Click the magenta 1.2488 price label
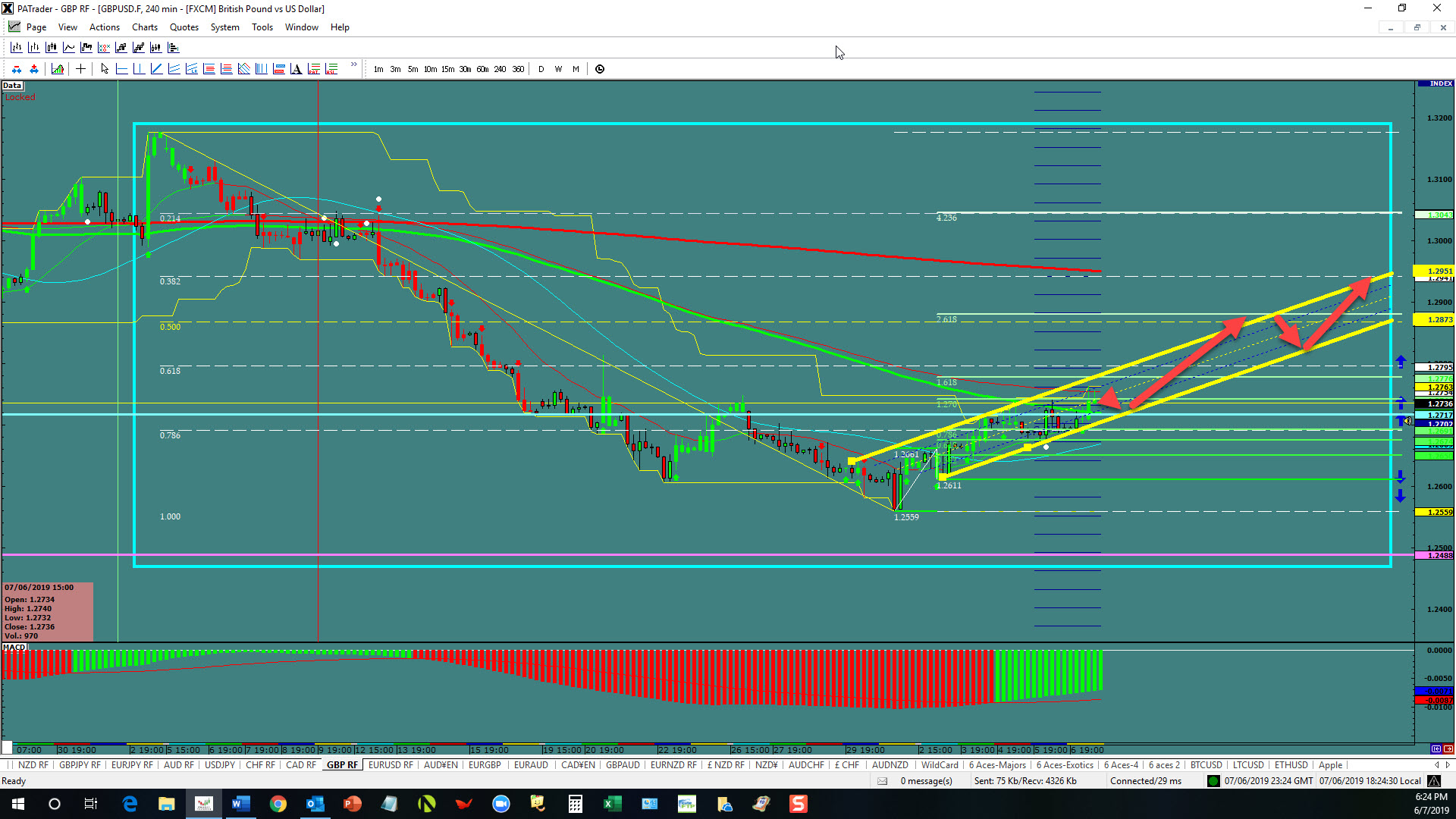 click(1434, 556)
